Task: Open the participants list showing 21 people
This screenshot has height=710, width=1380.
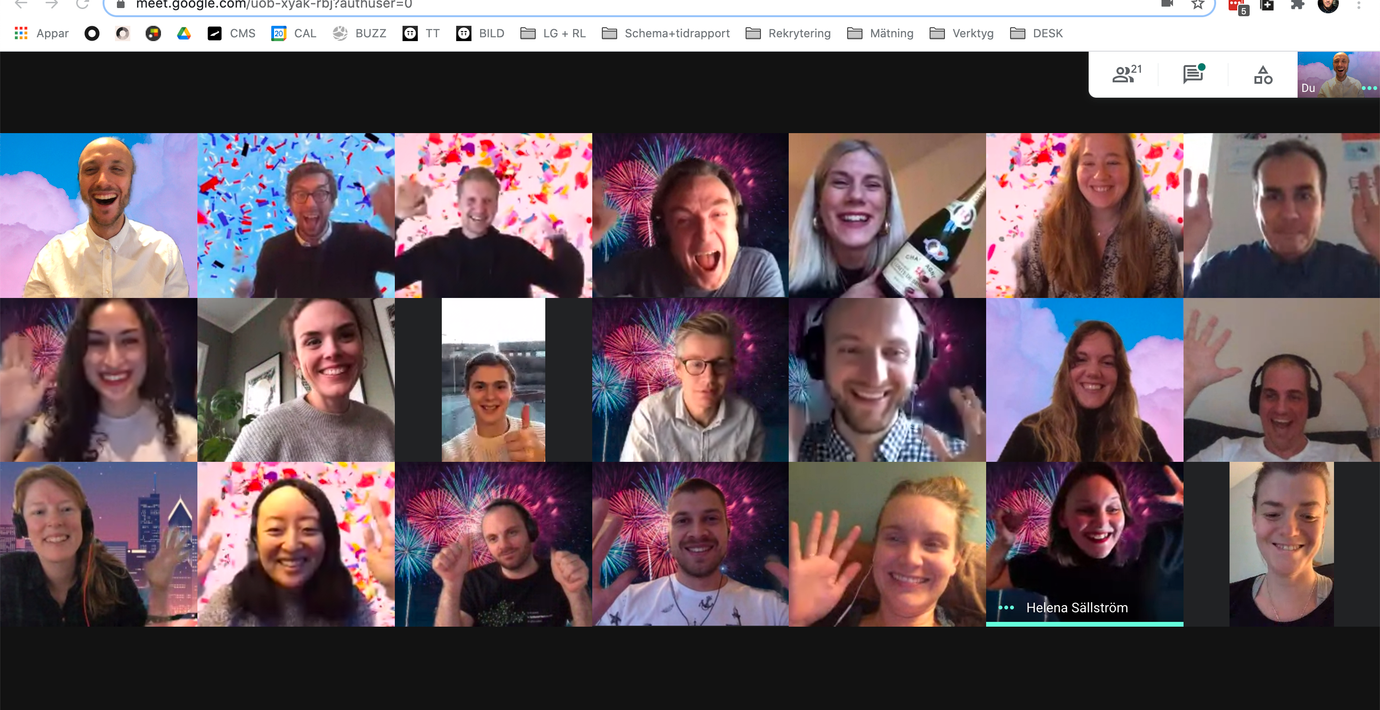Action: coord(1126,75)
